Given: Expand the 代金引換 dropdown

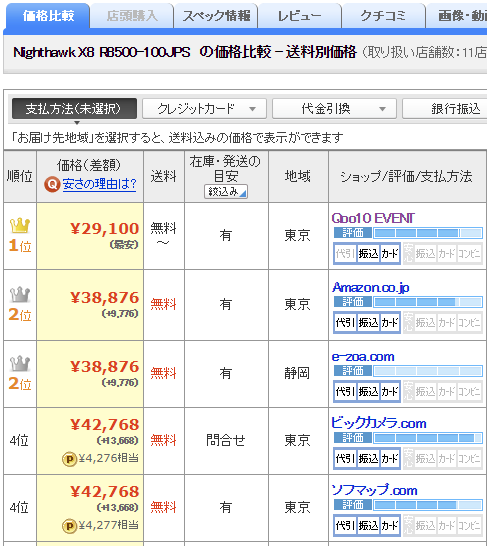Looking at the screenshot, I should (x=334, y=109).
